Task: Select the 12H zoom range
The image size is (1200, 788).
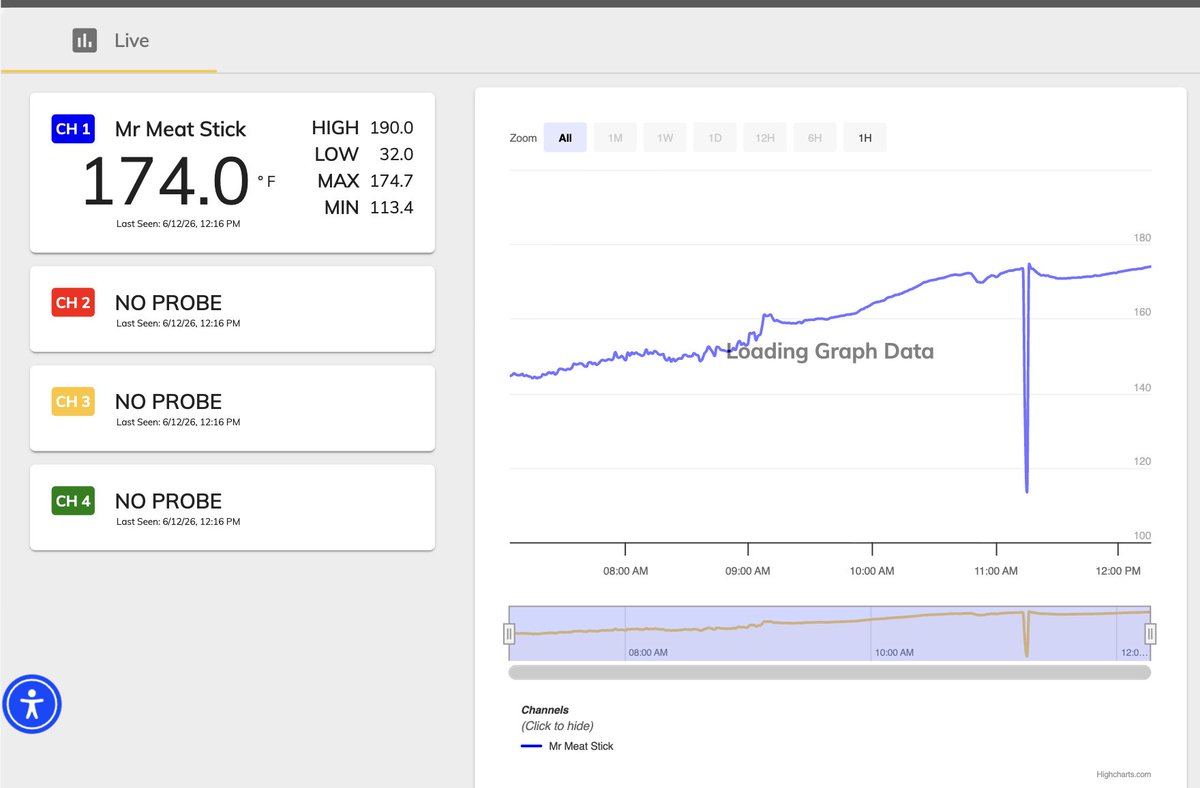Action: 765,138
